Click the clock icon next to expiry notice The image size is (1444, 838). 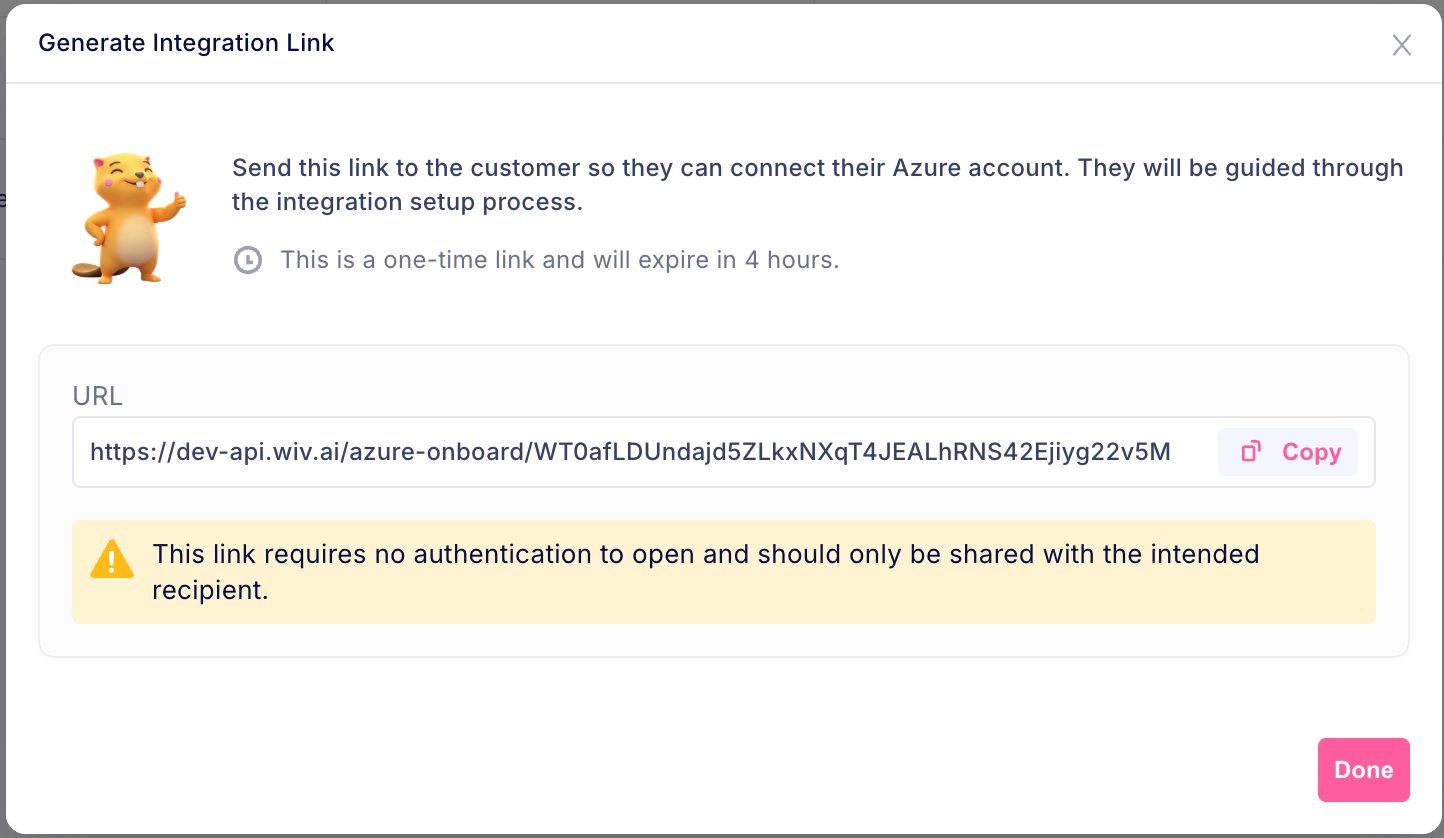248,261
